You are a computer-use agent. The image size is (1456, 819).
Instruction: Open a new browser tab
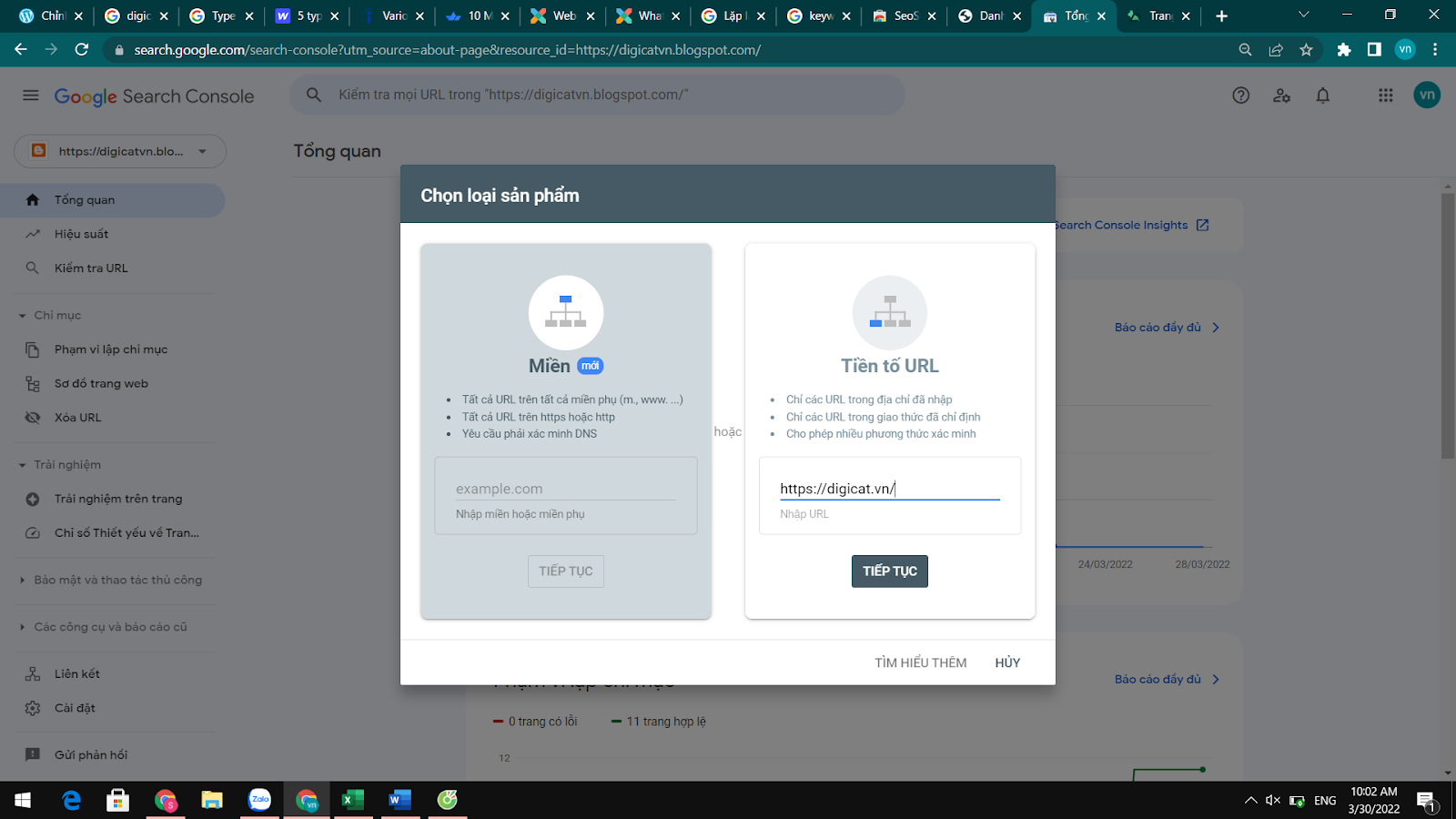coord(1221,15)
